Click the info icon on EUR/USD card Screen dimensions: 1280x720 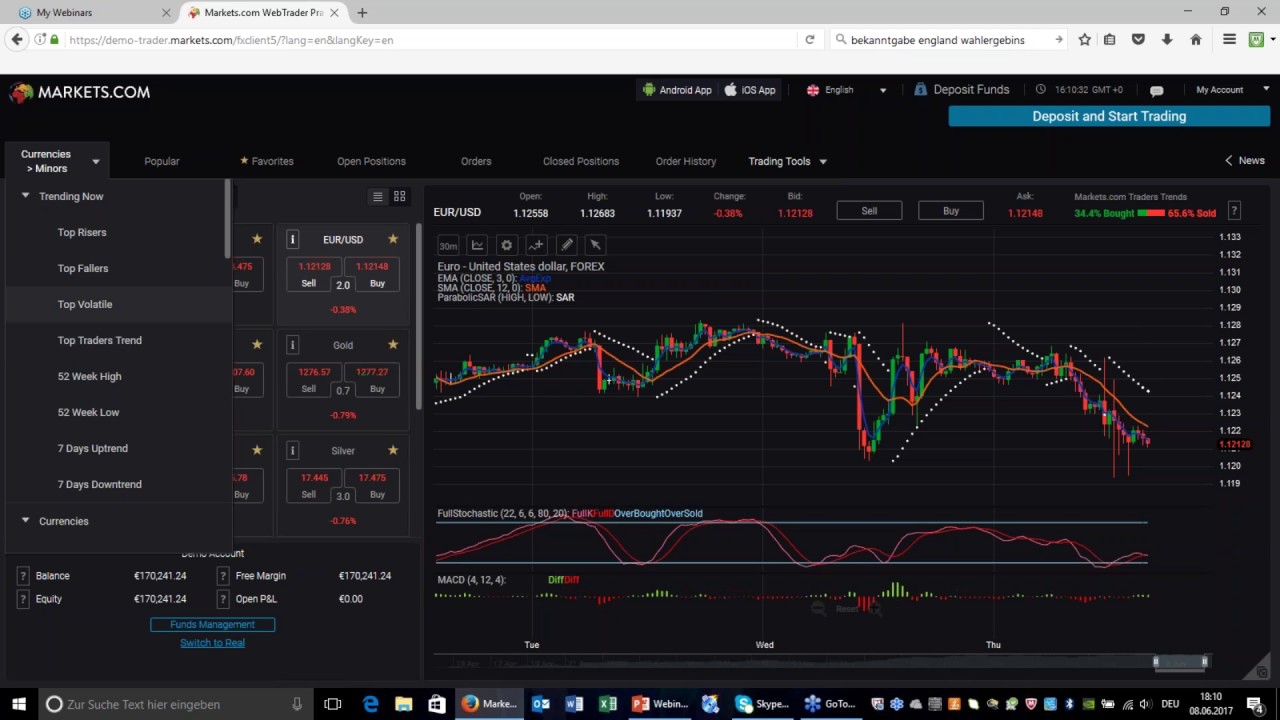click(293, 239)
